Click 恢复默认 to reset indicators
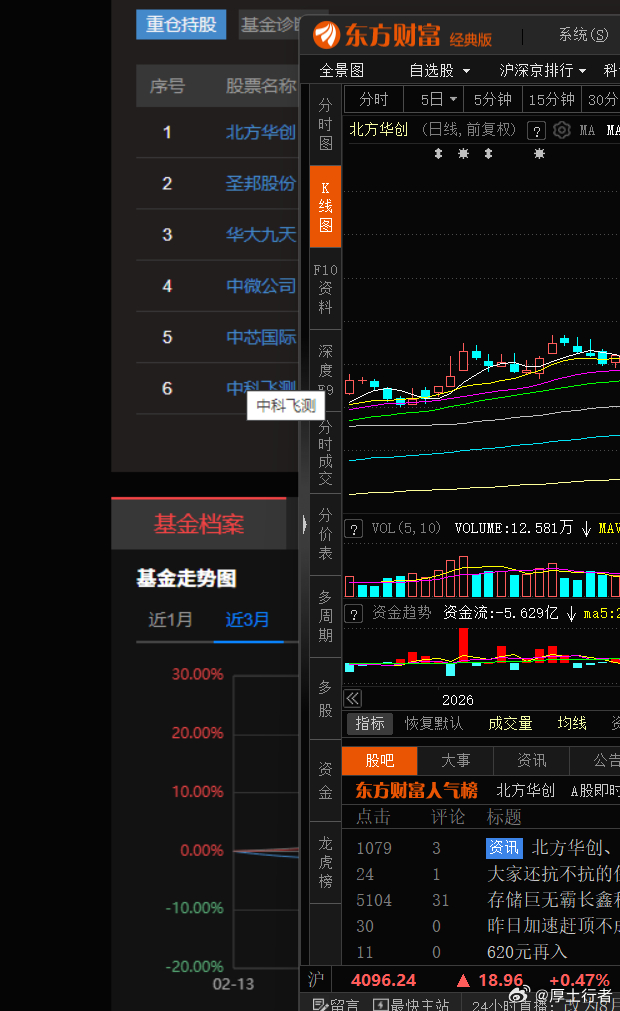This screenshot has width=620, height=1011. click(x=434, y=723)
